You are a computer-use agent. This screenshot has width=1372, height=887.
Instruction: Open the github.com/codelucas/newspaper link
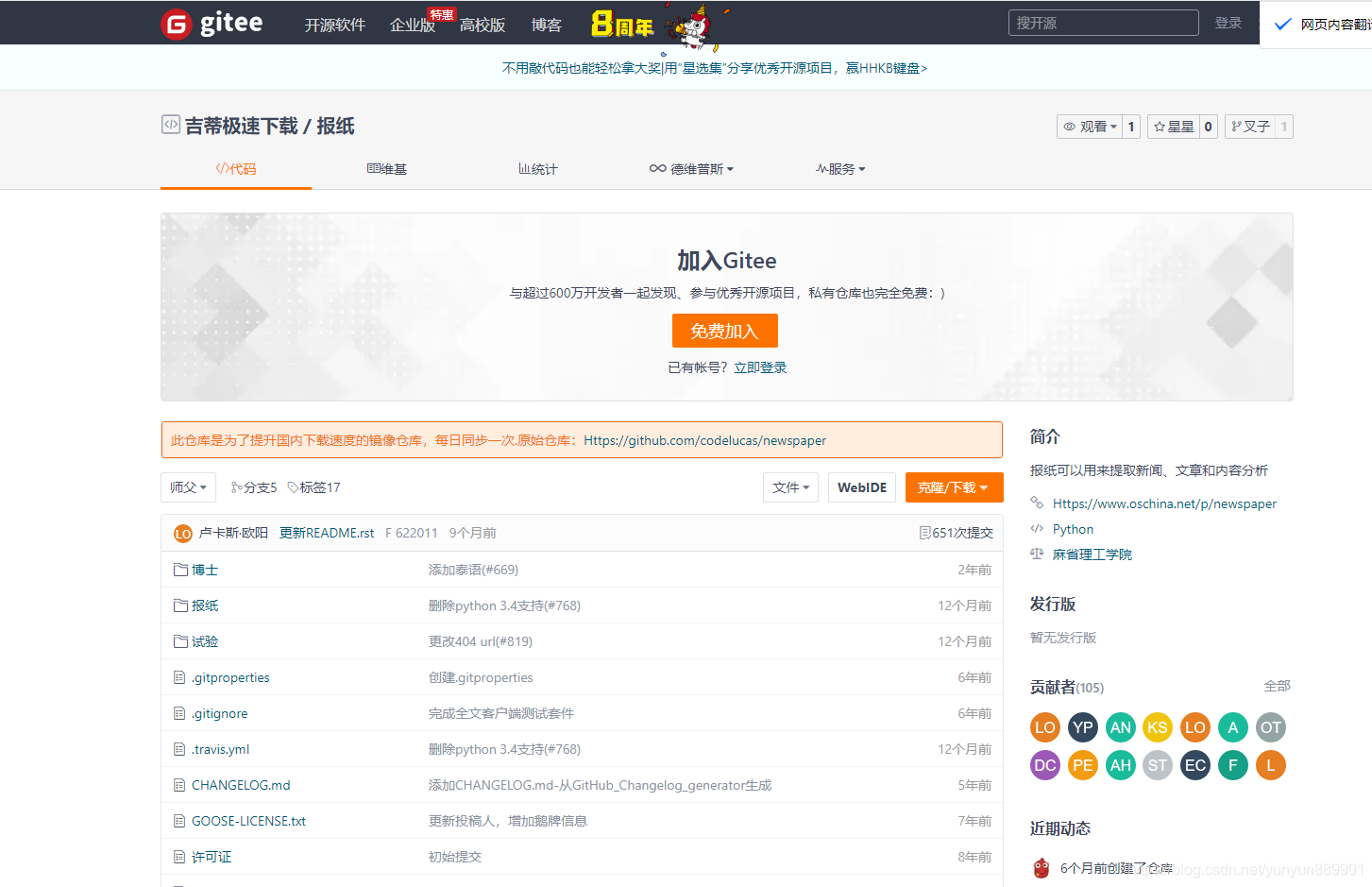pos(704,440)
